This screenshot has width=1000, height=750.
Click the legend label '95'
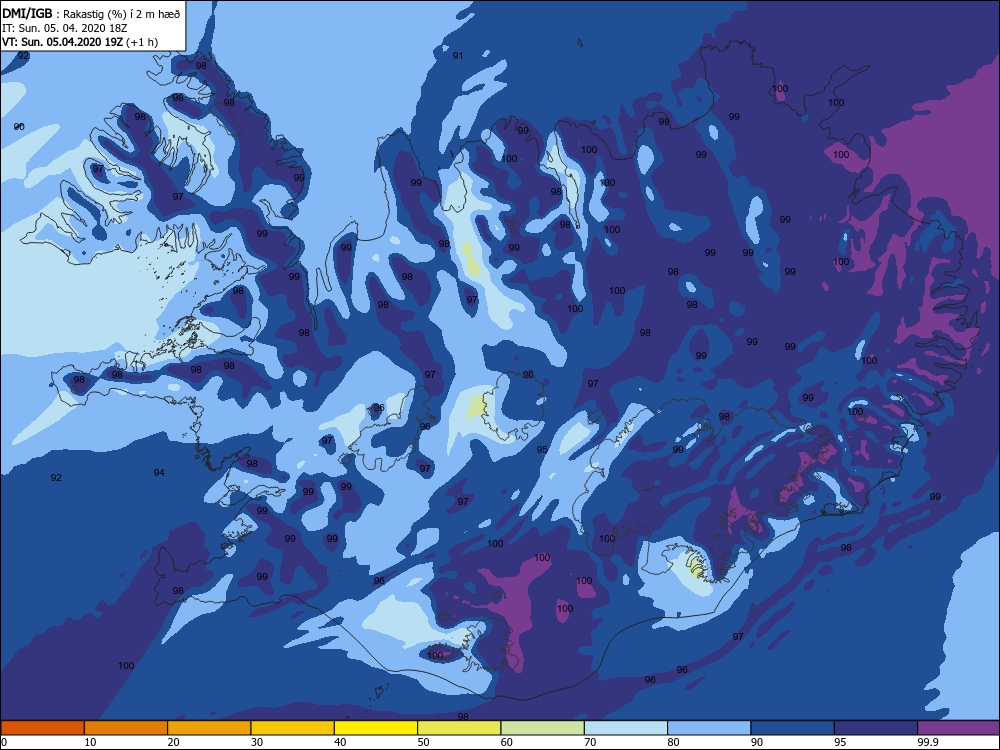point(840,742)
